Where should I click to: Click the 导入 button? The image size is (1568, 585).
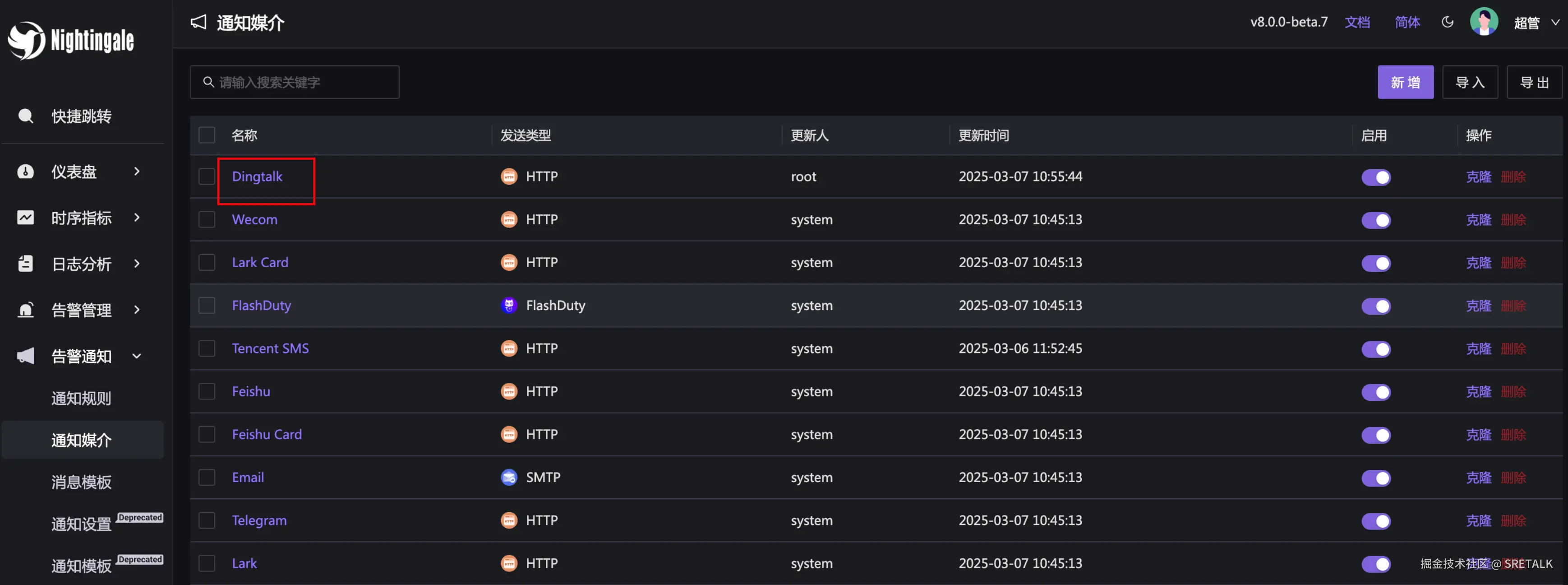click(x=1470, y=82)
